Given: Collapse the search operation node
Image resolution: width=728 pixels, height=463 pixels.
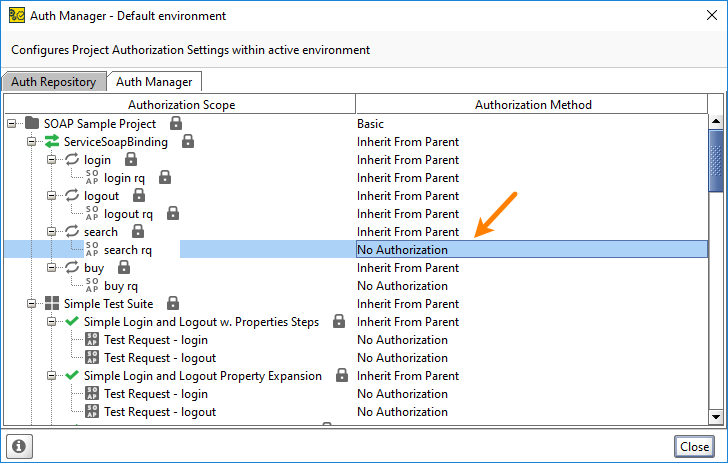Looking at the screenshot, I should [52, 232].
